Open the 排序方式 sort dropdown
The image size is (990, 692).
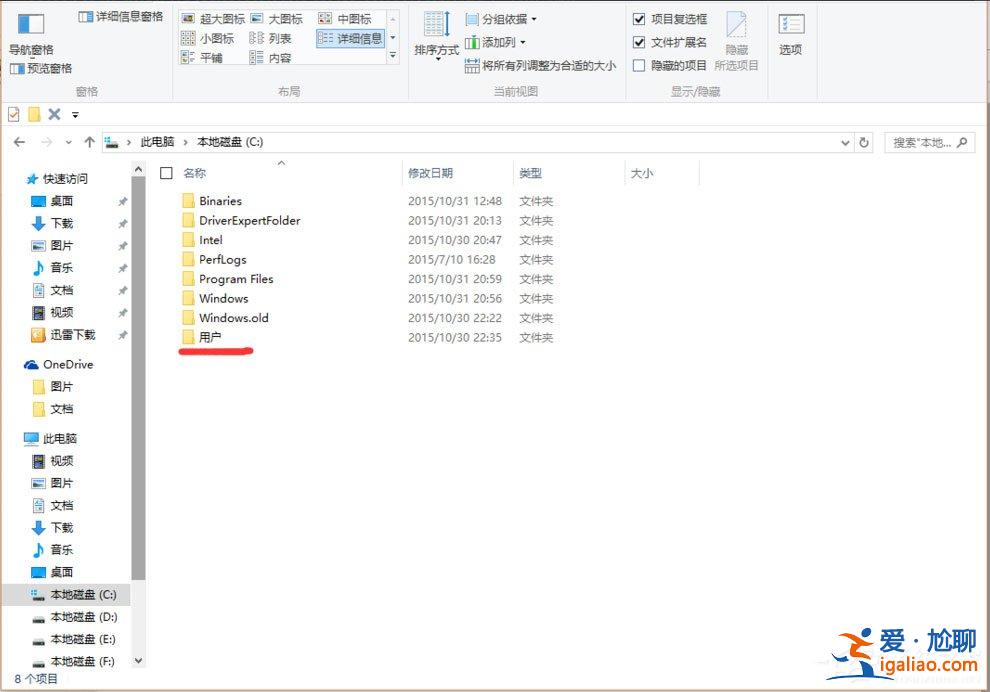(x=435, y=42)
